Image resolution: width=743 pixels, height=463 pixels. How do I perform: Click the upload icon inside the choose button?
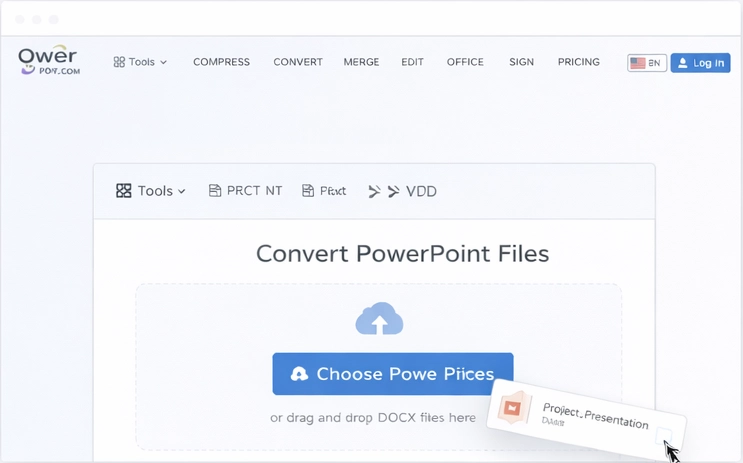[299, 374]
